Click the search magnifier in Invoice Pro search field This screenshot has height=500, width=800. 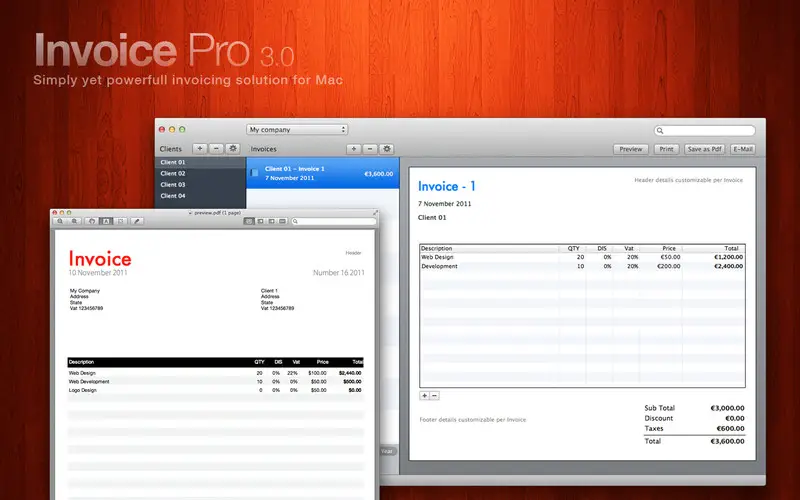[x=660, y=131]
